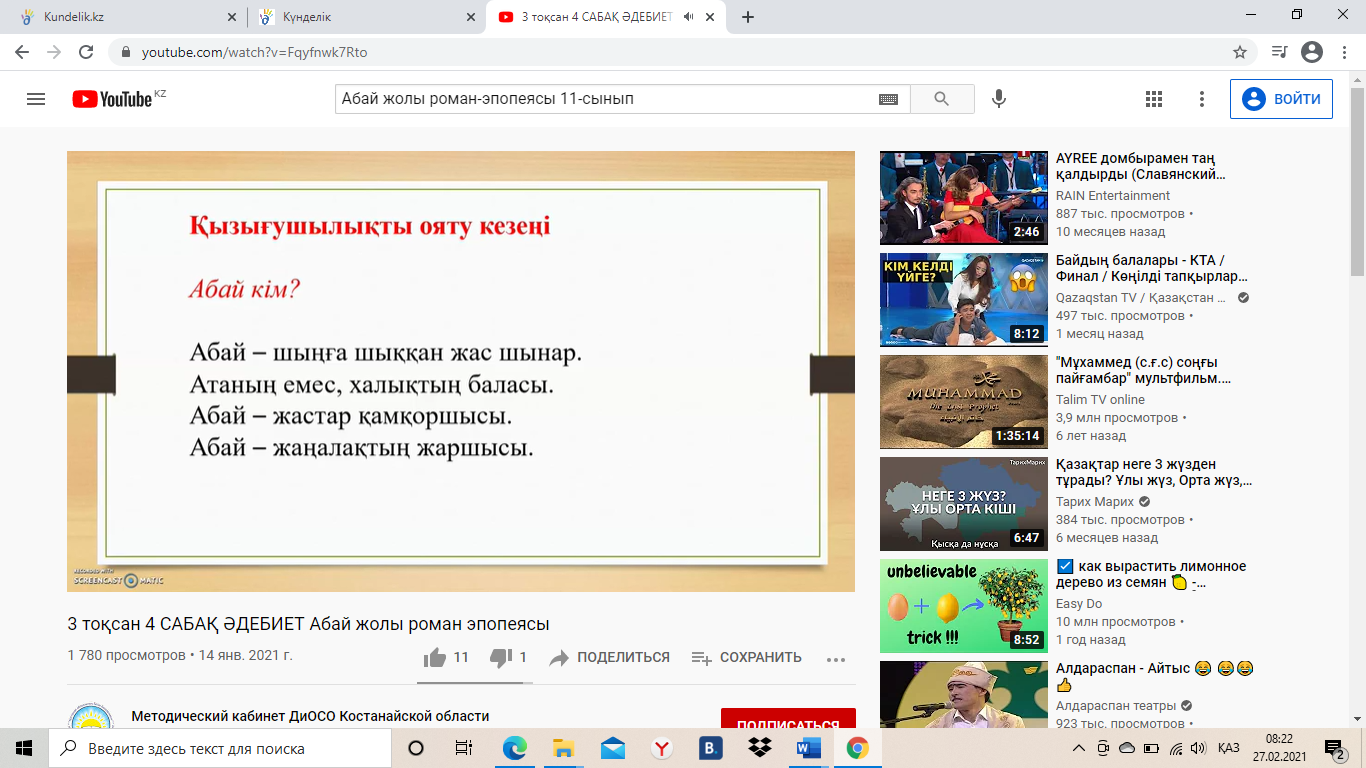The image size is (1366, 768).
Task: Open the Windows notification center
Action: pos(1334,748)
